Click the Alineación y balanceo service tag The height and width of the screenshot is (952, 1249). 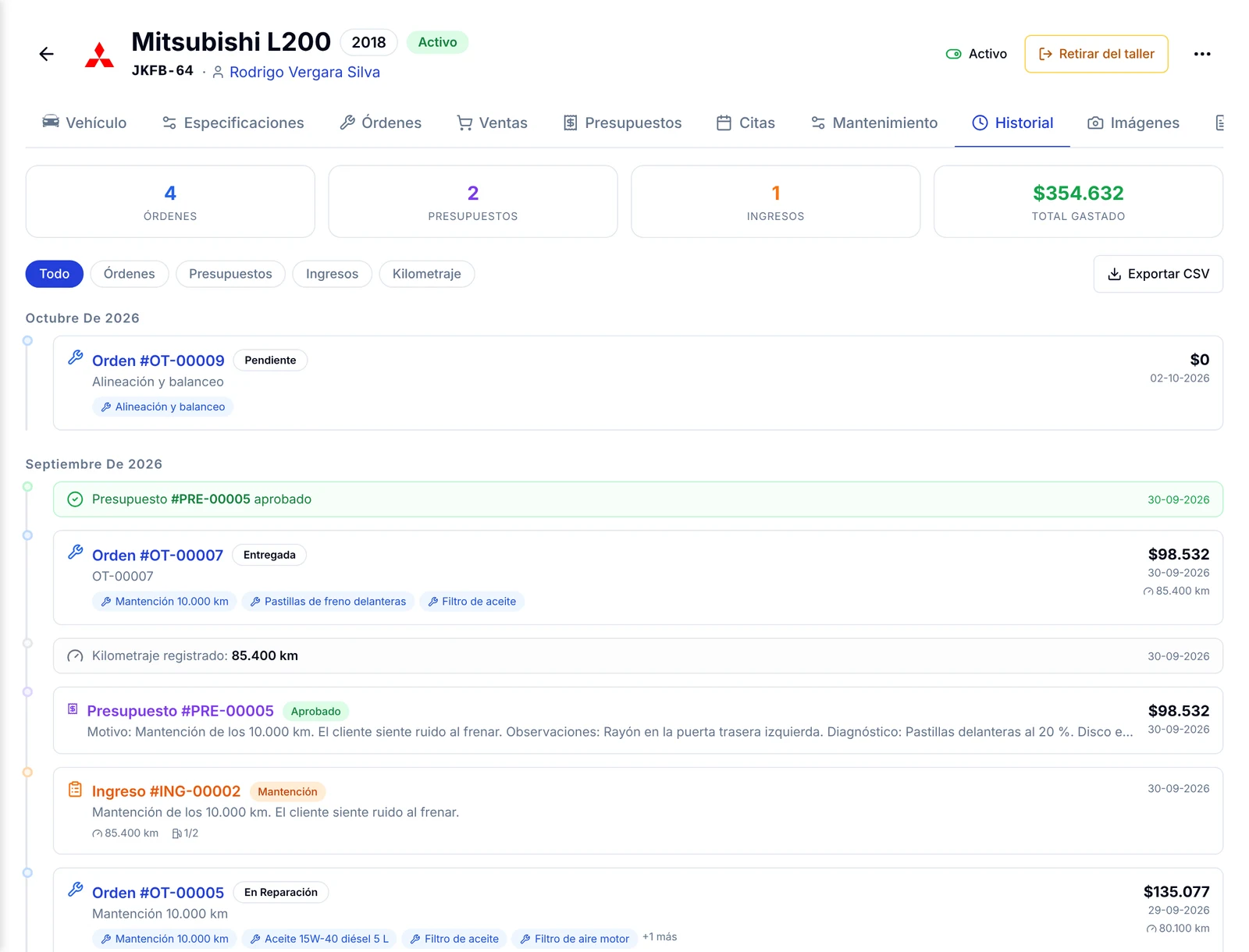tap(162, 407)
